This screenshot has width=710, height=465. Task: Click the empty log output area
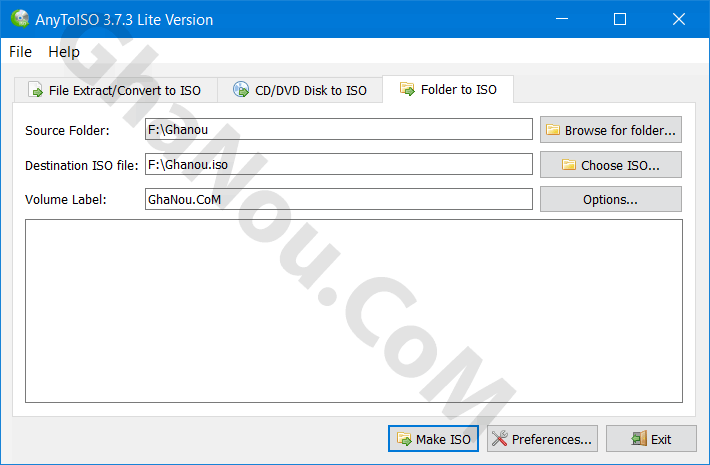pos(354,311)
